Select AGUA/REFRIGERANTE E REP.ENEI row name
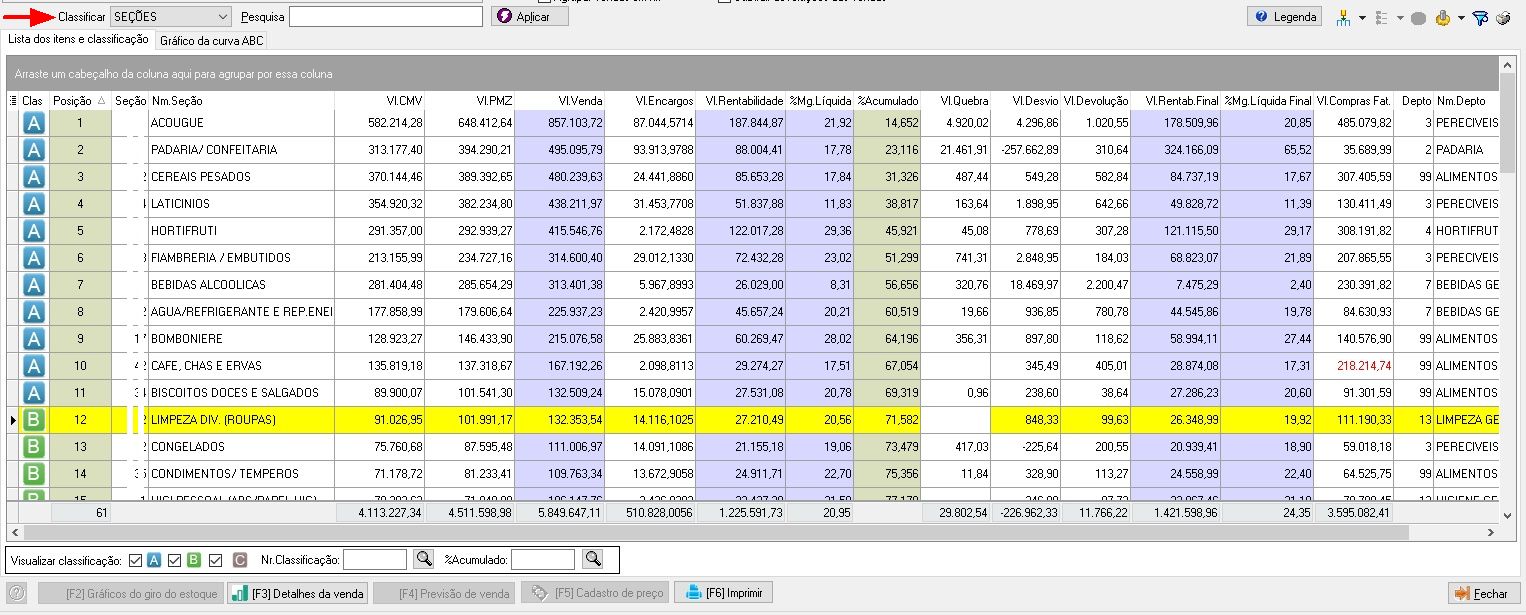 241,312
